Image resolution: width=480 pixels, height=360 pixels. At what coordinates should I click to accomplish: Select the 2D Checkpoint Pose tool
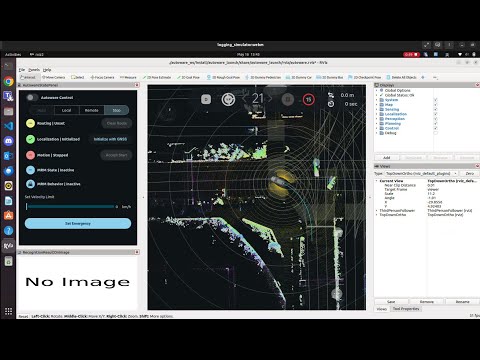click(x=364, y=77)
